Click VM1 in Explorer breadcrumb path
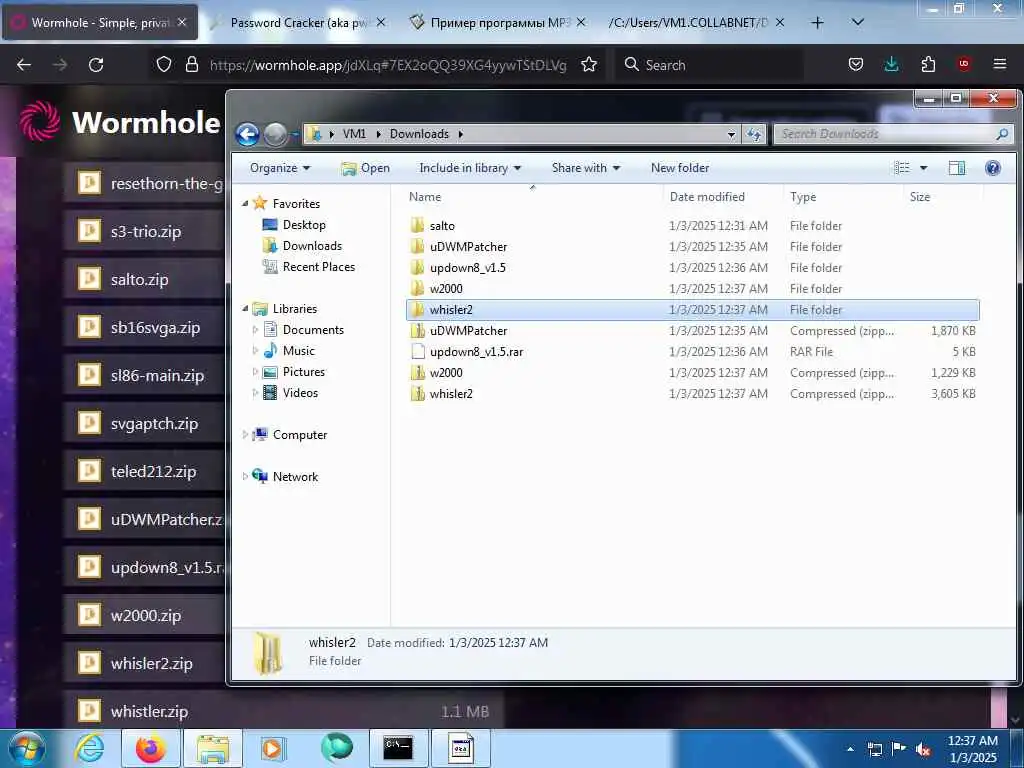1024x768 pixels. point(354,134)
